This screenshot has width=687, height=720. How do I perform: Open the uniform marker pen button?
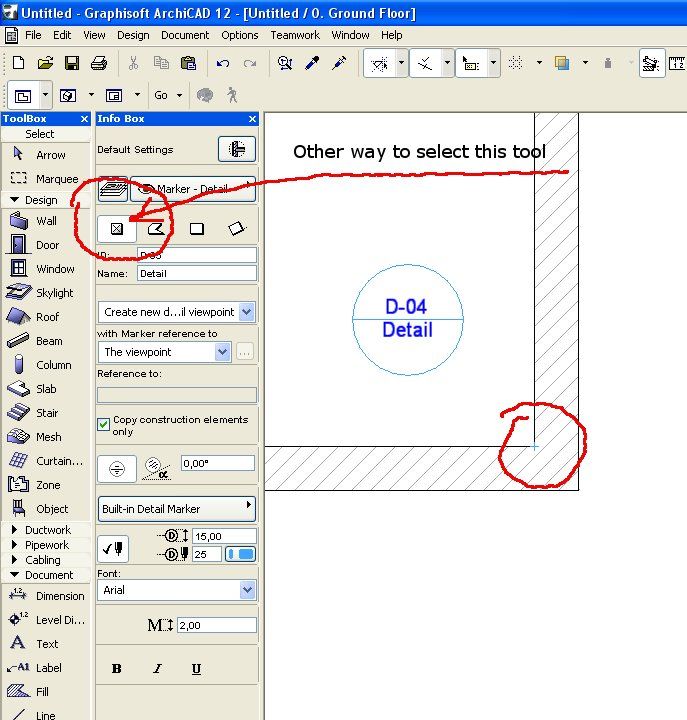click(113, 548)
